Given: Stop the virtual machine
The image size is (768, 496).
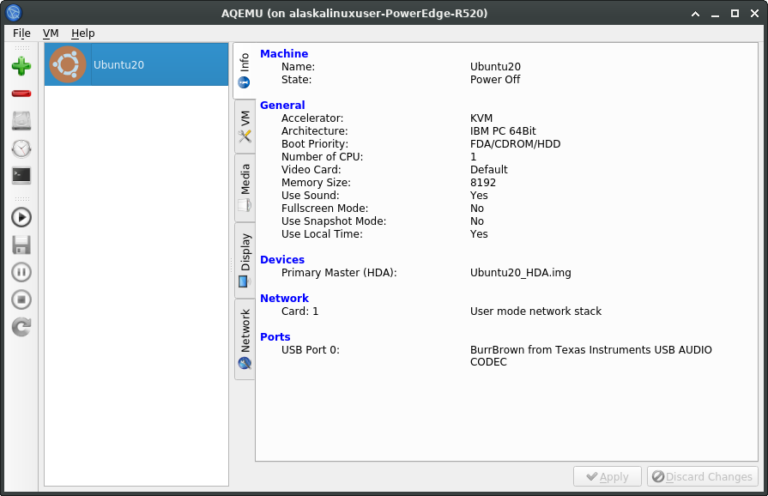Looking at the screenshot, I should 21,299.
